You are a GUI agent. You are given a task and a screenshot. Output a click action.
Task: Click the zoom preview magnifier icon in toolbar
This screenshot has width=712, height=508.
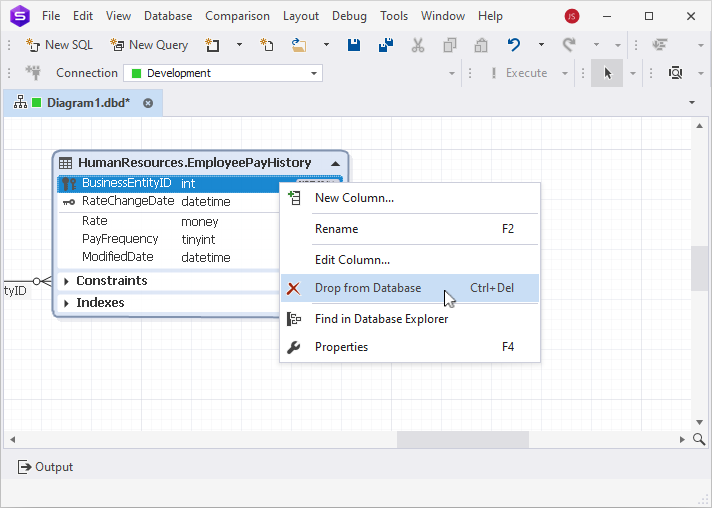point(676,73)
